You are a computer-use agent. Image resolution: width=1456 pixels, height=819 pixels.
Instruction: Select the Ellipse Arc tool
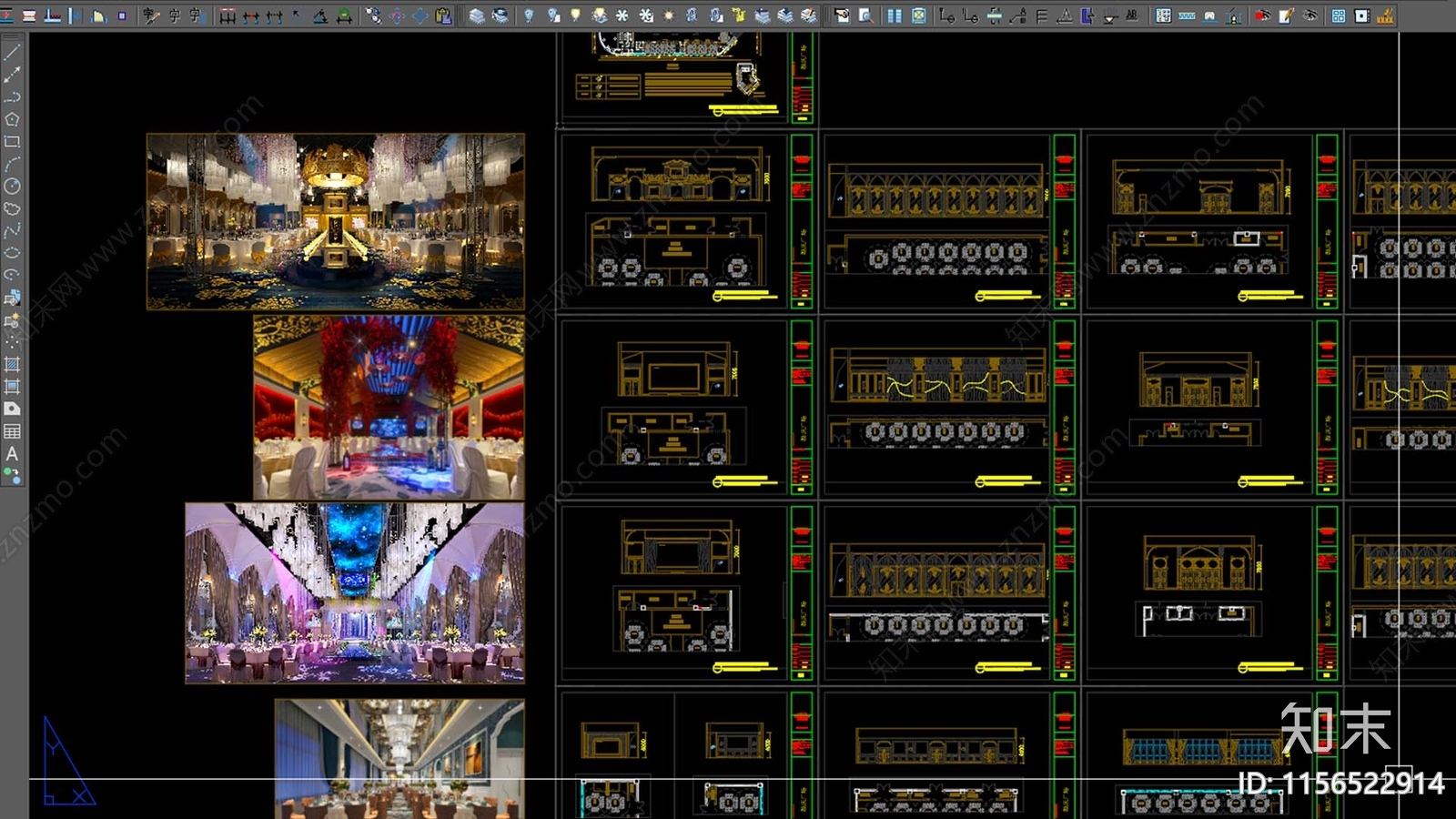[x=12, y=275]
